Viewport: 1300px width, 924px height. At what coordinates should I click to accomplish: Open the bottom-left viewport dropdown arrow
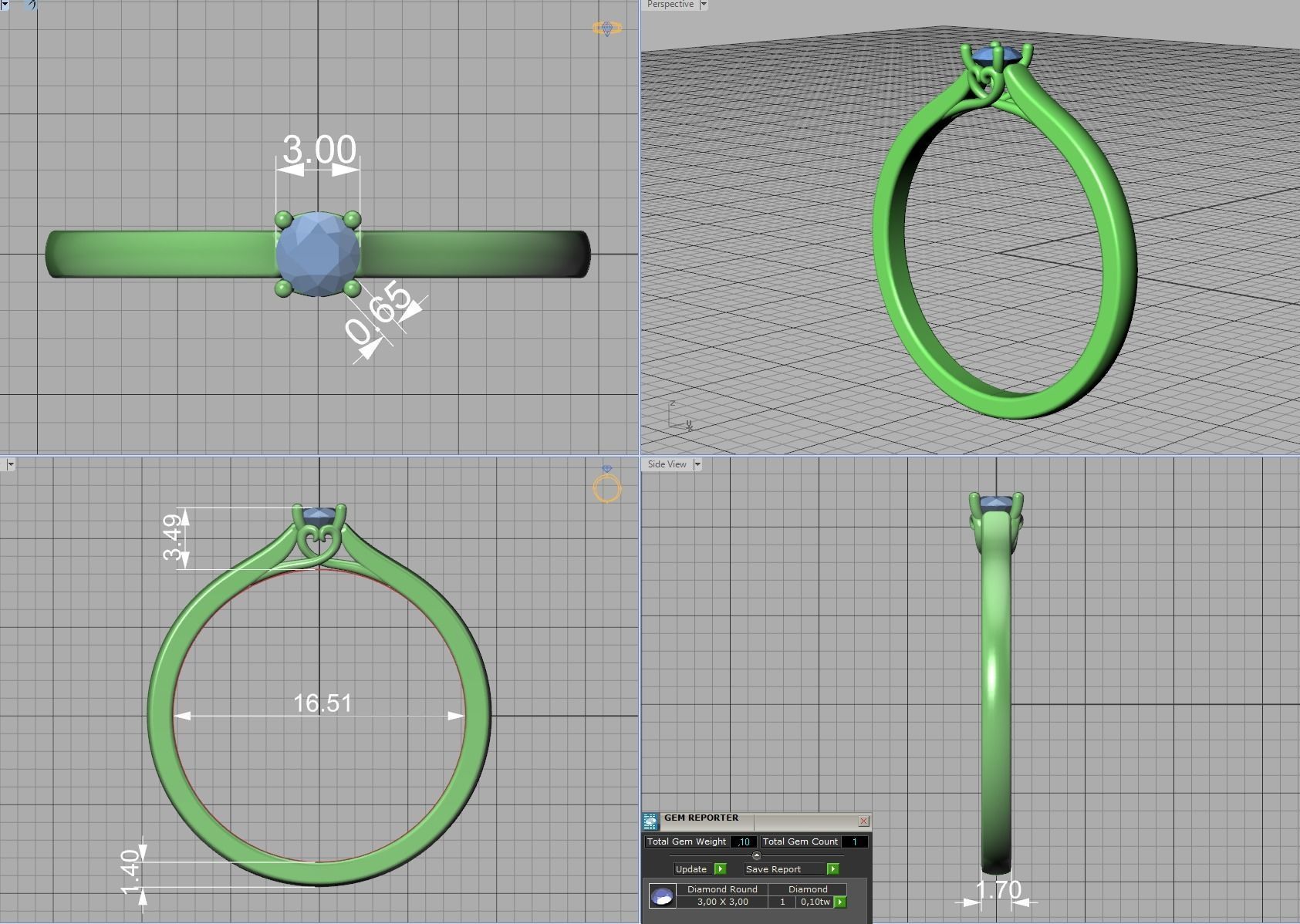[x=10, y=464]
